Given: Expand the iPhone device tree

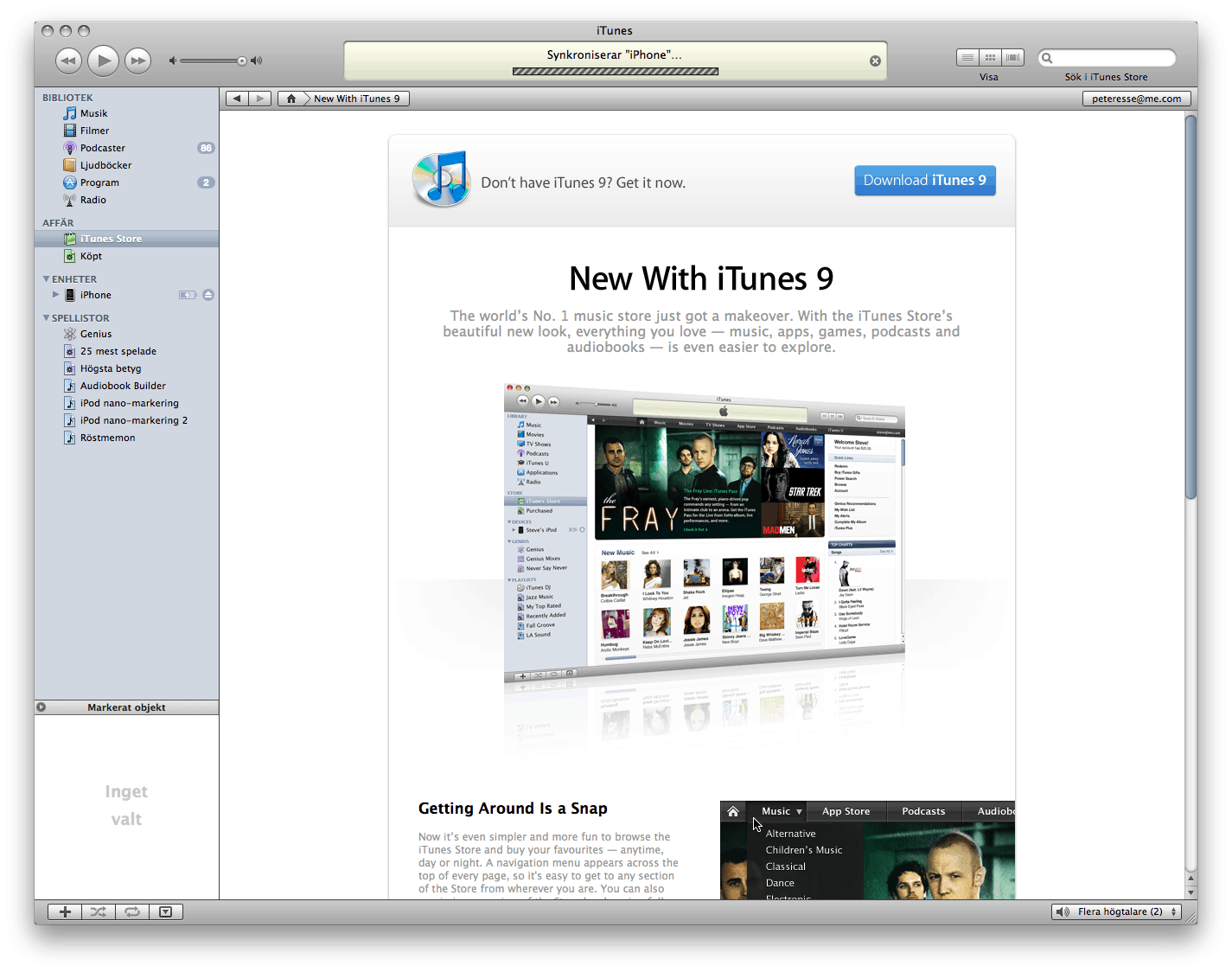Looking at the screenshot, I should [56, 294].
